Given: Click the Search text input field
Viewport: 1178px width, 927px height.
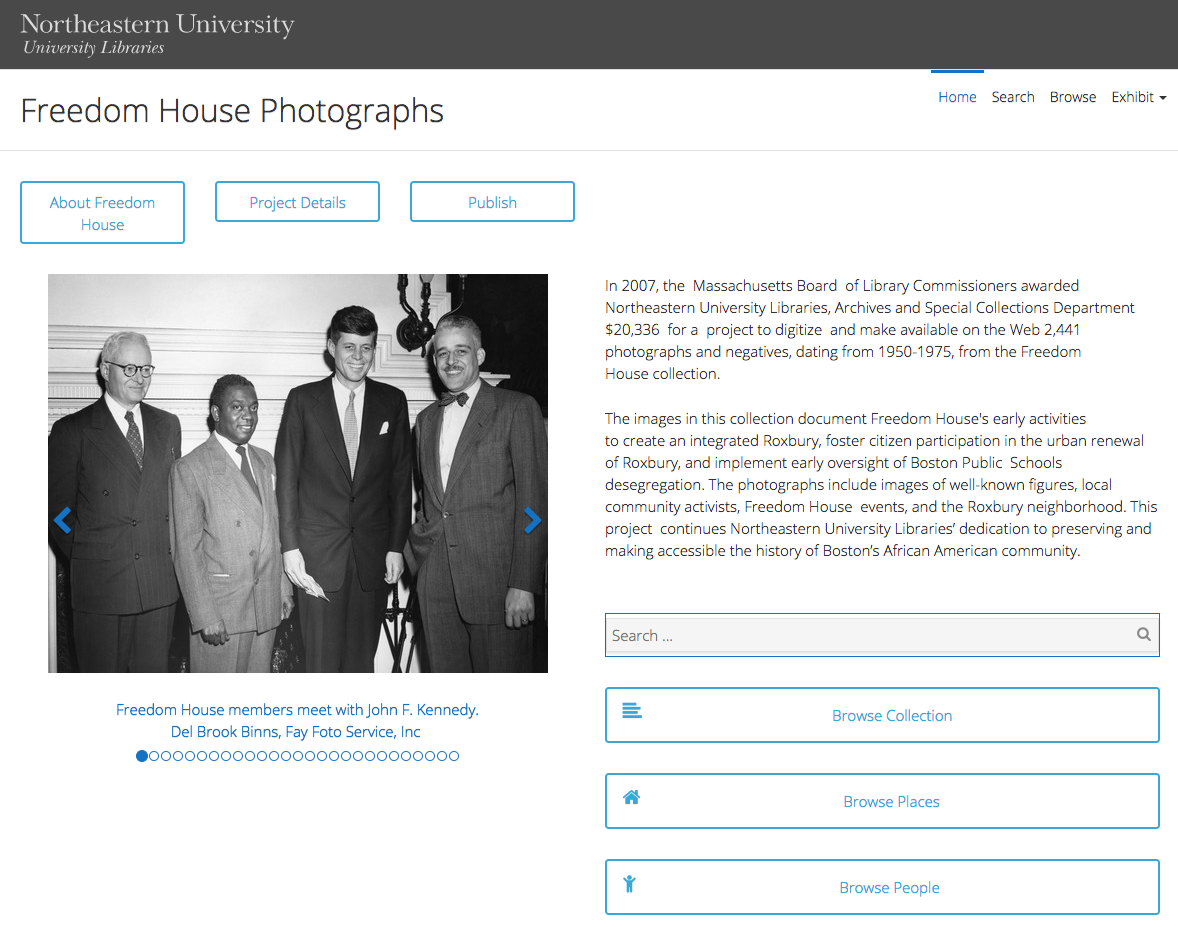Looking at the screenshot, I should (882, 635).
